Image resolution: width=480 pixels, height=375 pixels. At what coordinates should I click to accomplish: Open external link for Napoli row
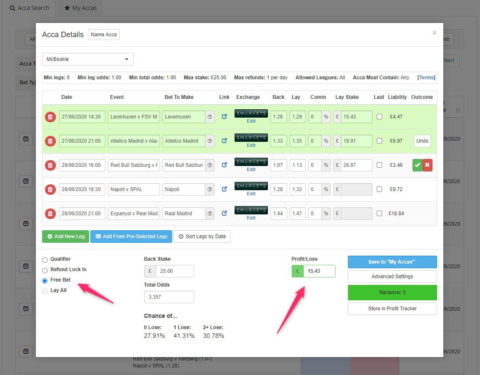pyautogui.click(x=224, y=189)
